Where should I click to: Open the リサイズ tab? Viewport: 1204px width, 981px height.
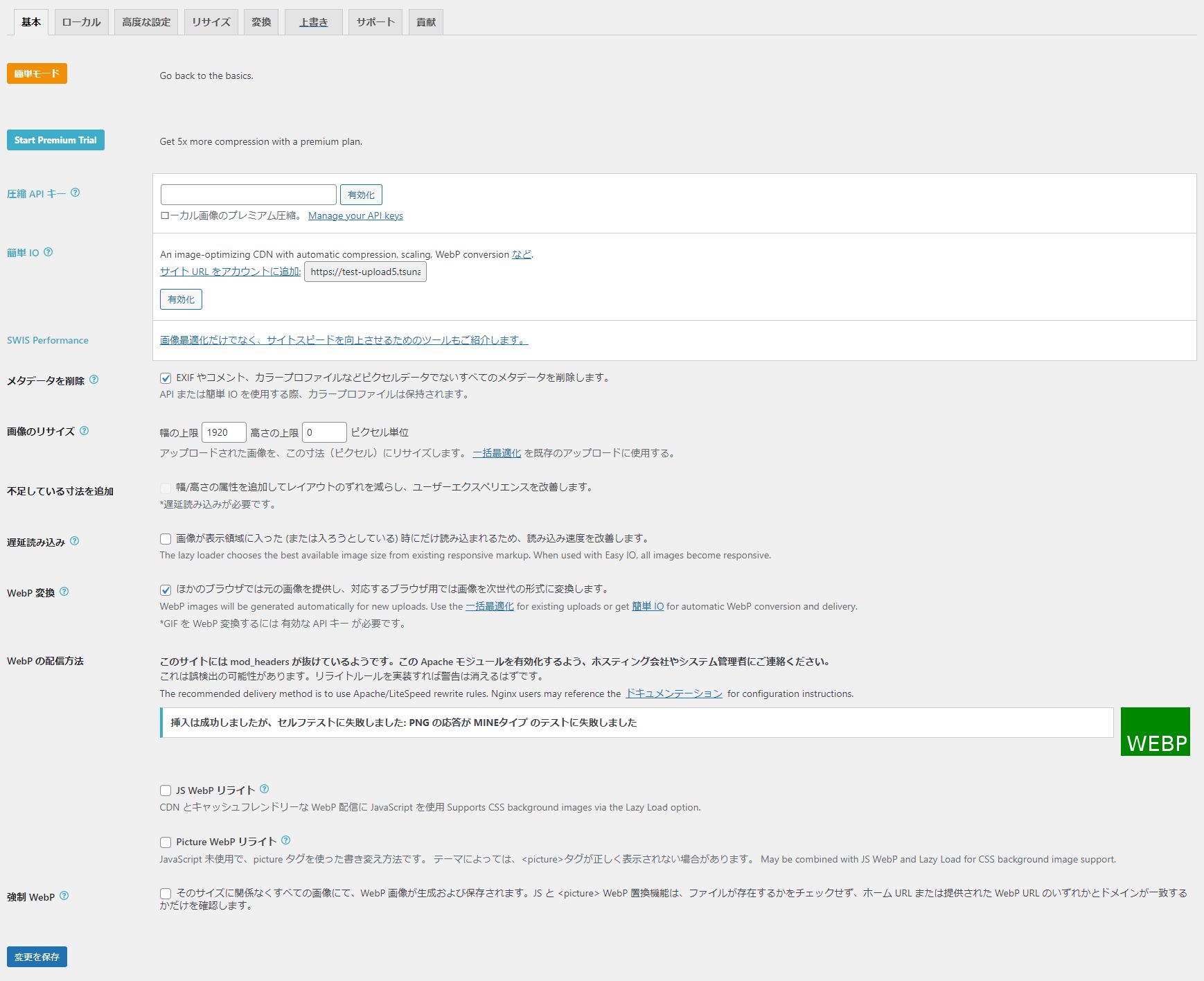point(211,22)
